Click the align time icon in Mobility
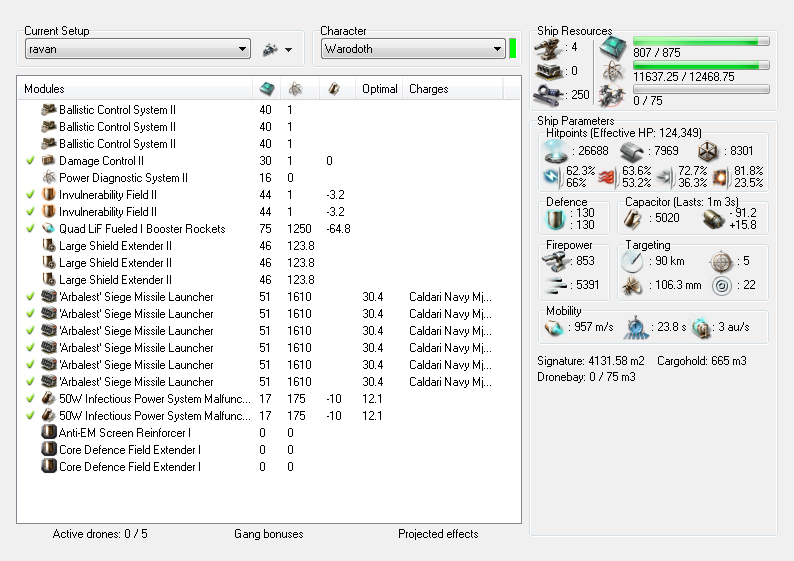The image size is (794, 561). pyautogui.click(x=634, y=327)
